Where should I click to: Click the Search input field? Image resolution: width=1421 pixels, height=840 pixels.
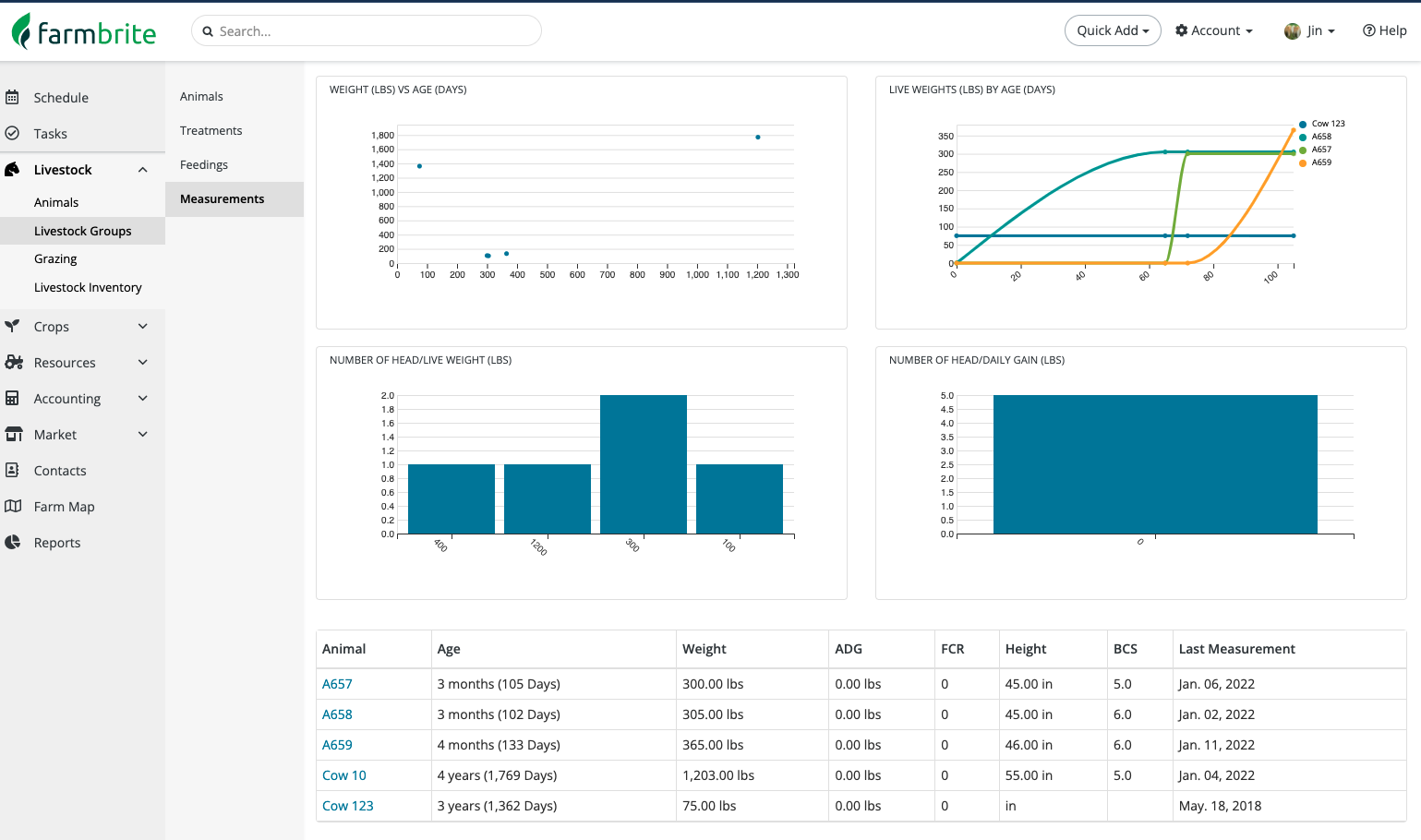pyautogui.click(x=367, y=30)
